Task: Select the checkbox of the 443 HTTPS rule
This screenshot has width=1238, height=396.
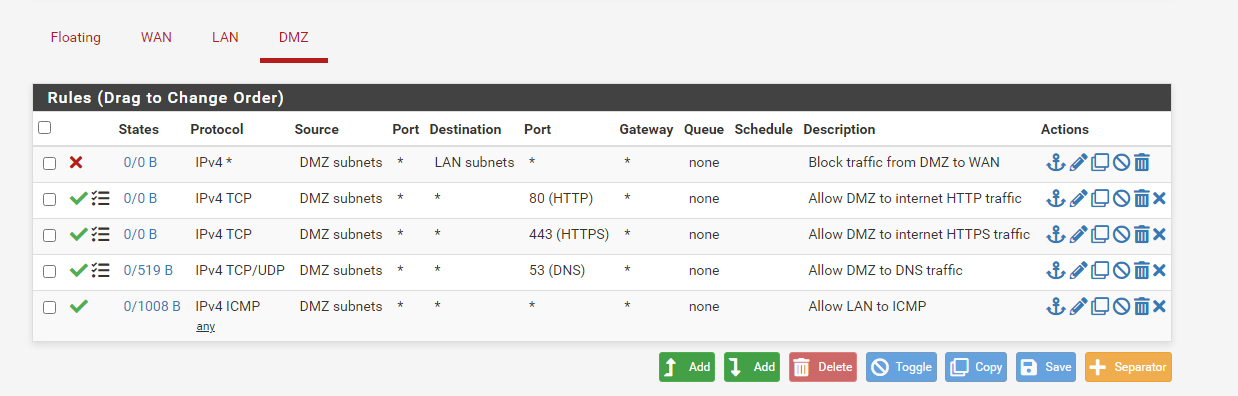Action: pyautogui.click(x=49, y=235)
